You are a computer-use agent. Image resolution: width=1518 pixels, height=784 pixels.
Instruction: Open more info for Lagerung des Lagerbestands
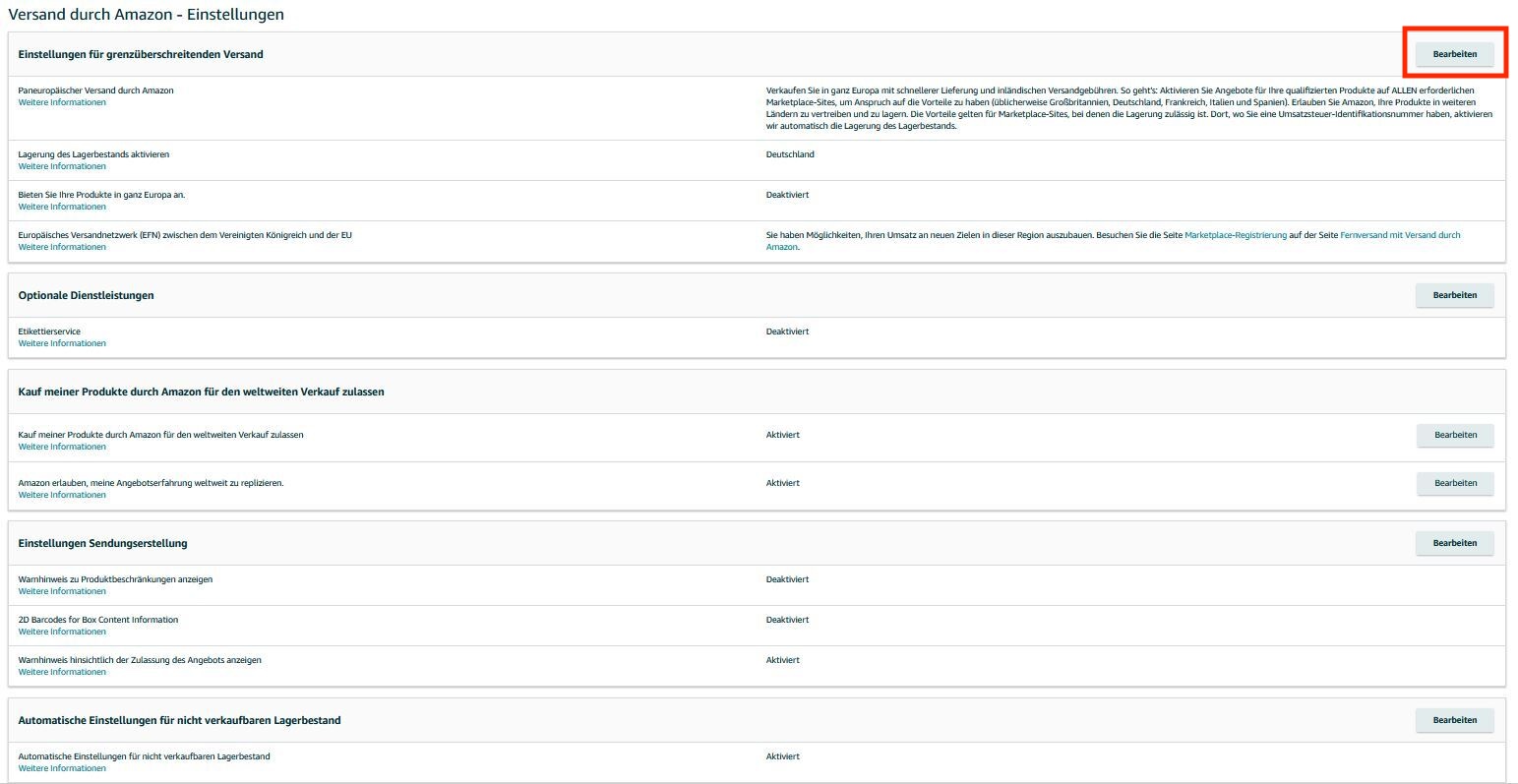[x=62, y=166]
